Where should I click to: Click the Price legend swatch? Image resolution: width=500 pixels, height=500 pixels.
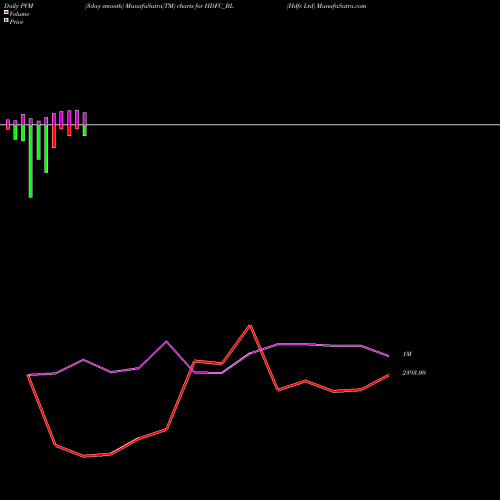(6, 20)
